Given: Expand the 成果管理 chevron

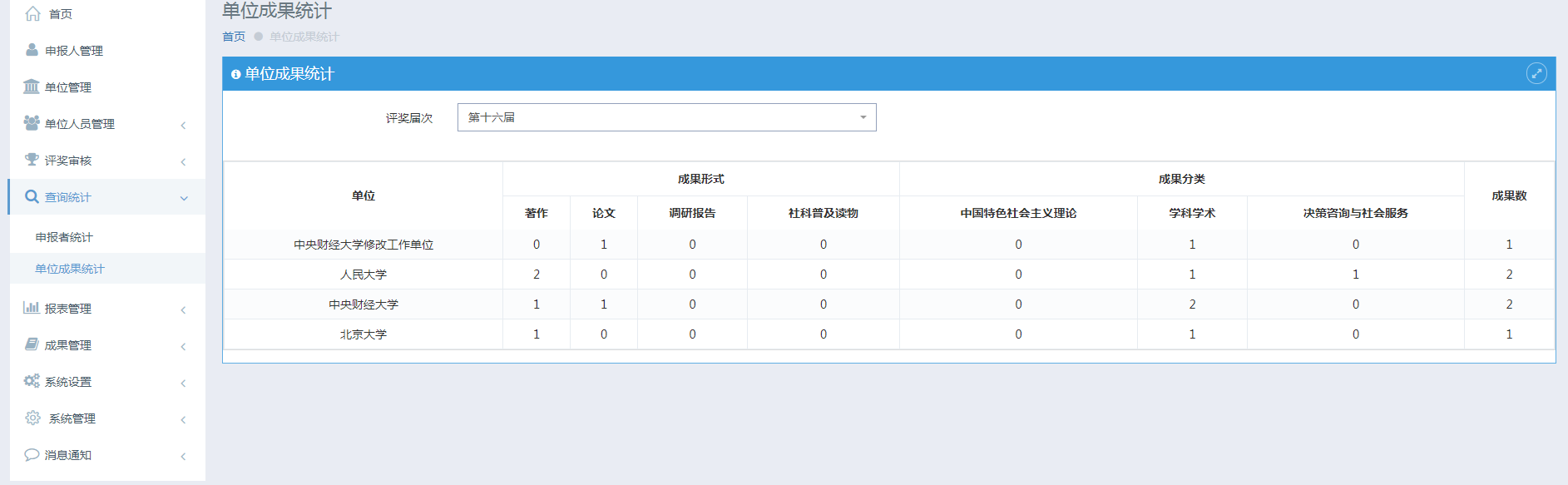Looking at the screenshot, I should pyautogui.click(x=183, y=346).
